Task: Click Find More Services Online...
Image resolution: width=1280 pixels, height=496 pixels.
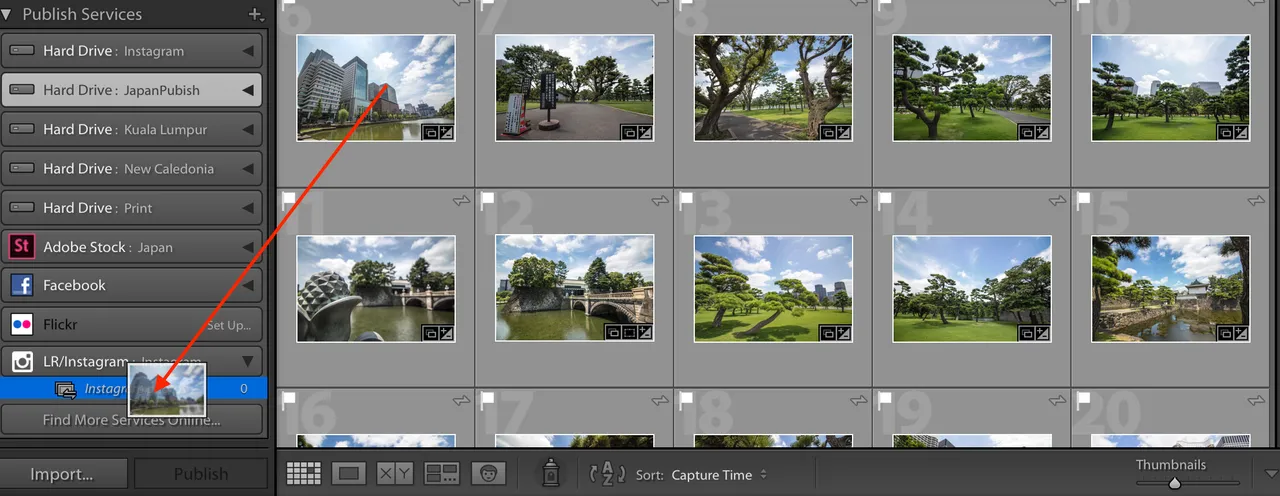Action: 132,420
